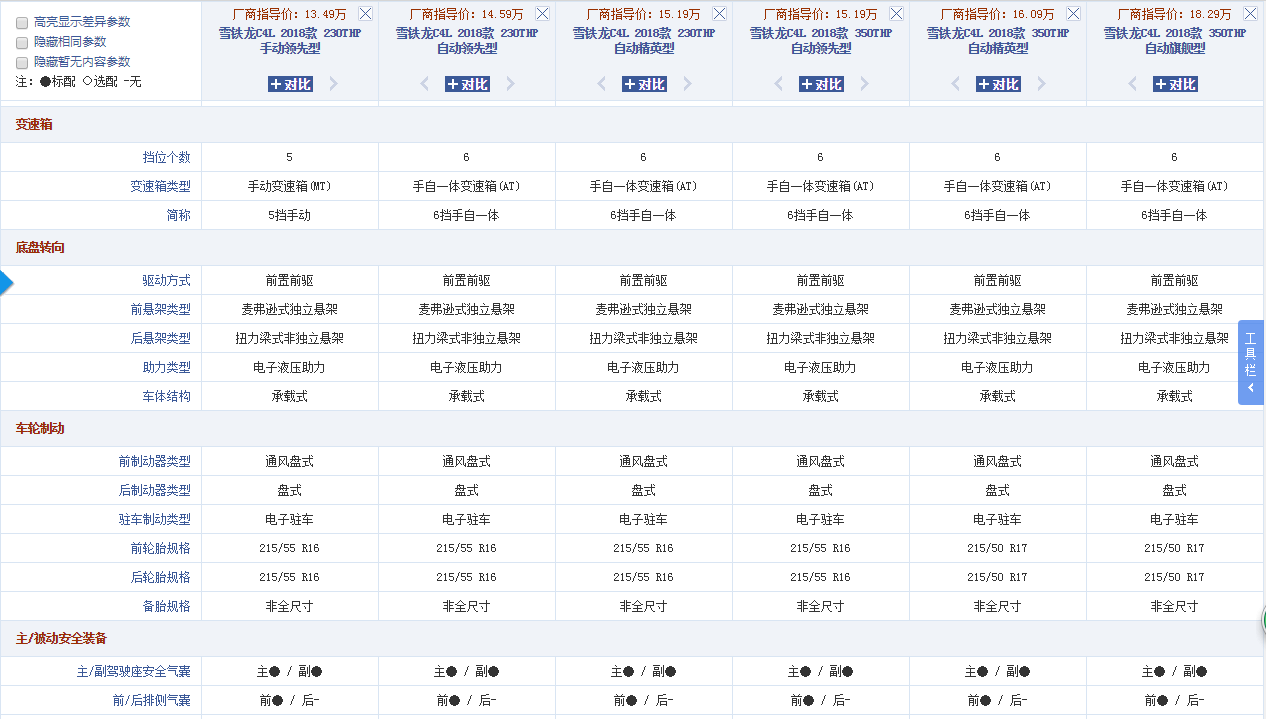
Task: Shift 15.19万 230THP 自动精英型 column left
Action: coord(601,84)
